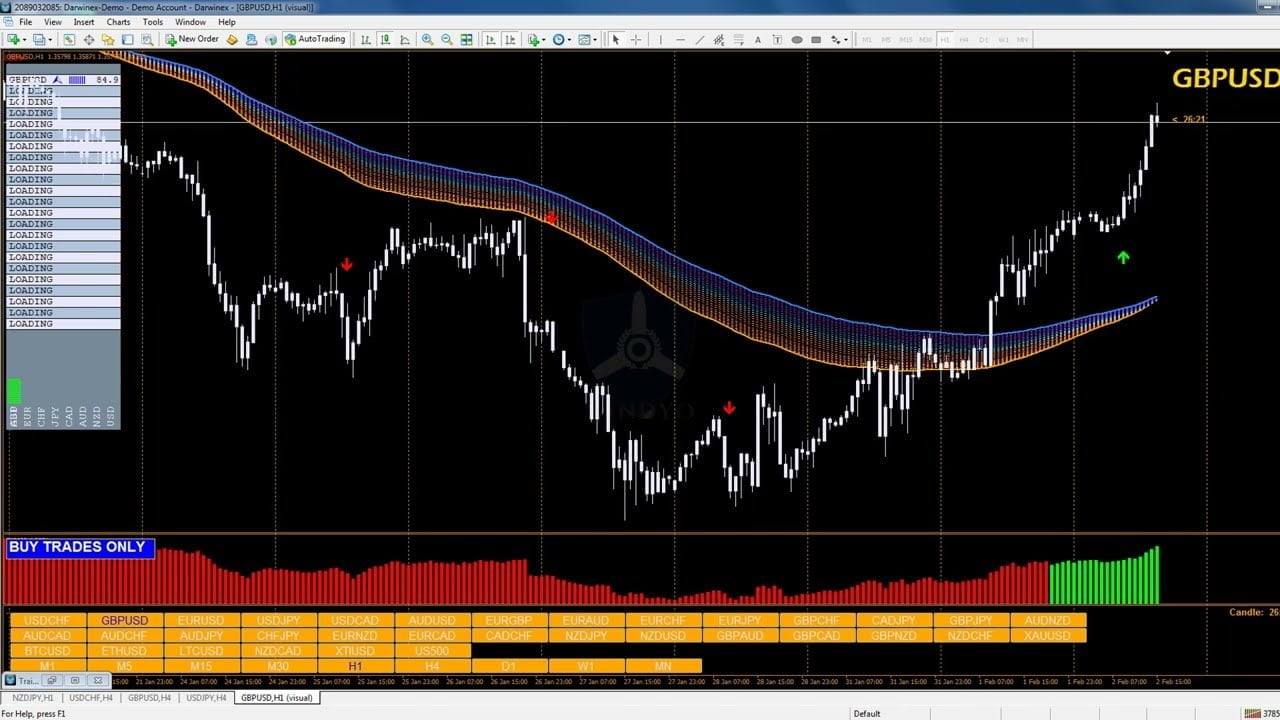Switch chart to bar chart mode
The width and height of the screenshot is (1280, 720).
[366, 39]
